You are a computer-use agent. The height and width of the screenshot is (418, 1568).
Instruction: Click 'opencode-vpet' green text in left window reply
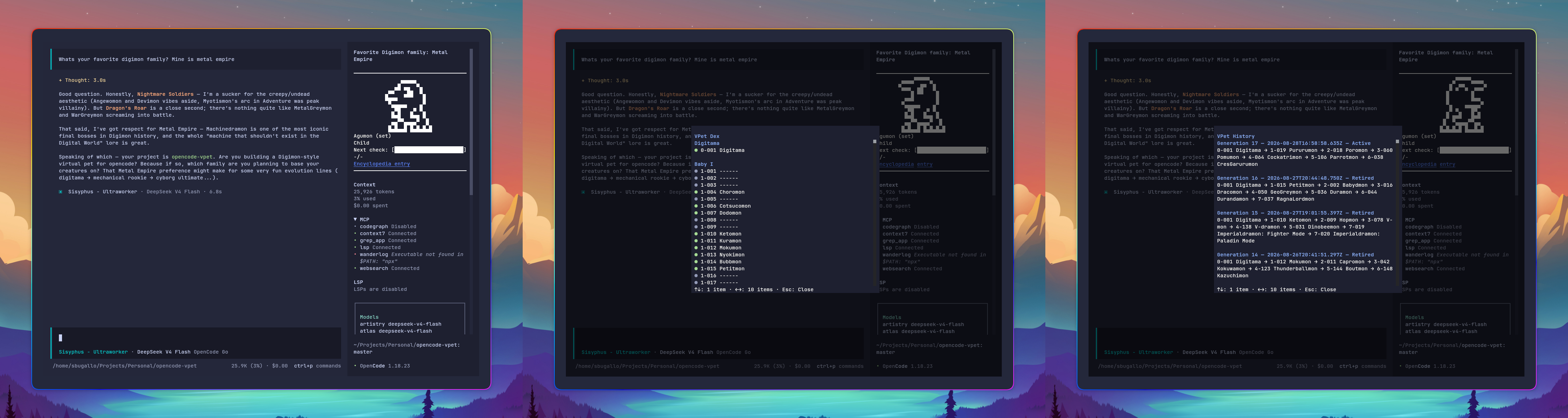click(x=192, y=157)
